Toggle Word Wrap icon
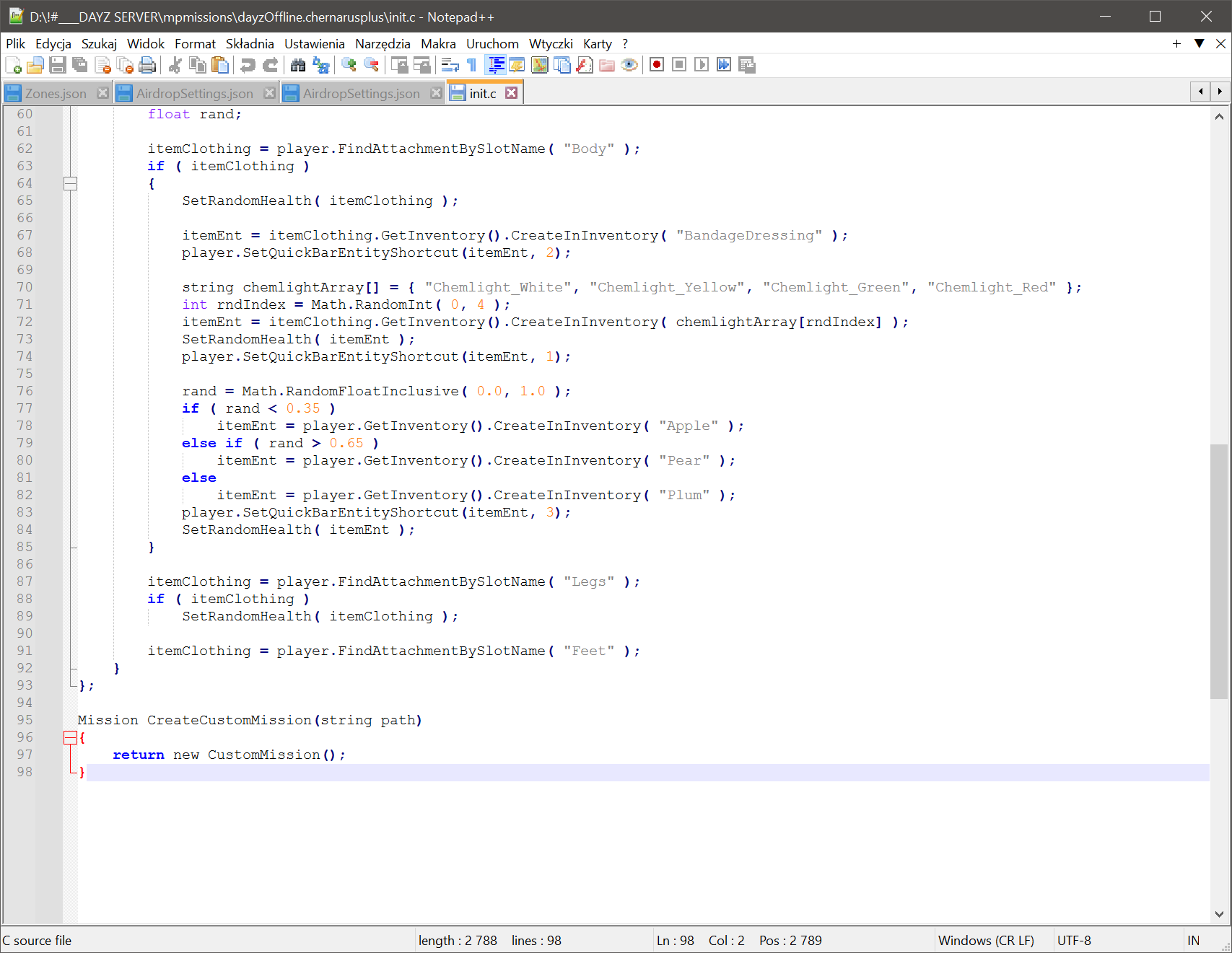 (x=450, y=65)
